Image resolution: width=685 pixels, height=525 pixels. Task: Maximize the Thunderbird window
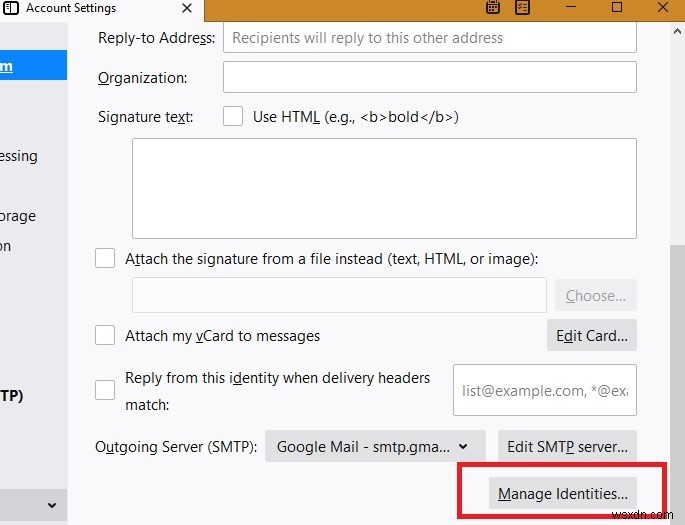[616, 7]
